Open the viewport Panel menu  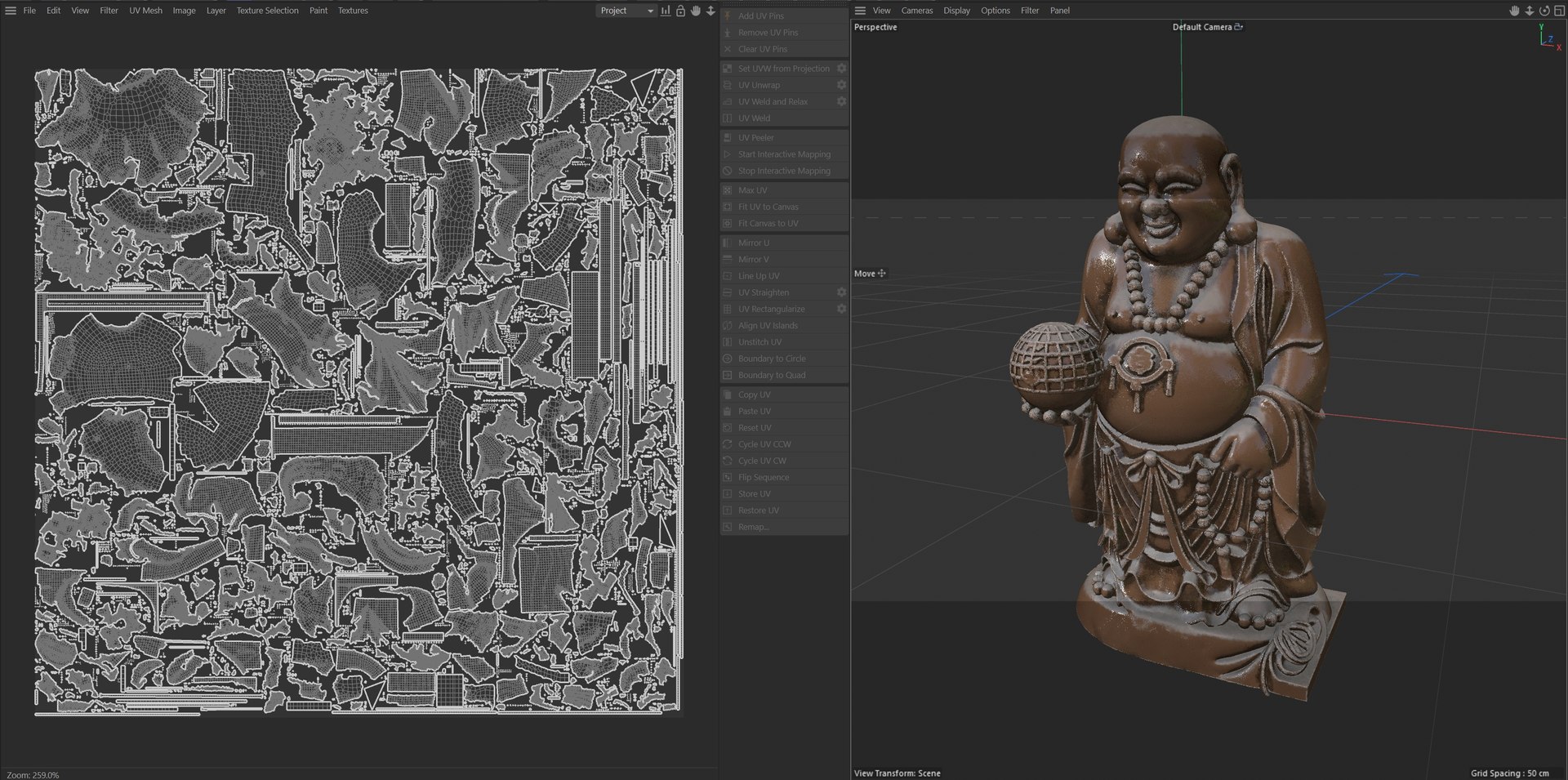tap(1060, 11)
